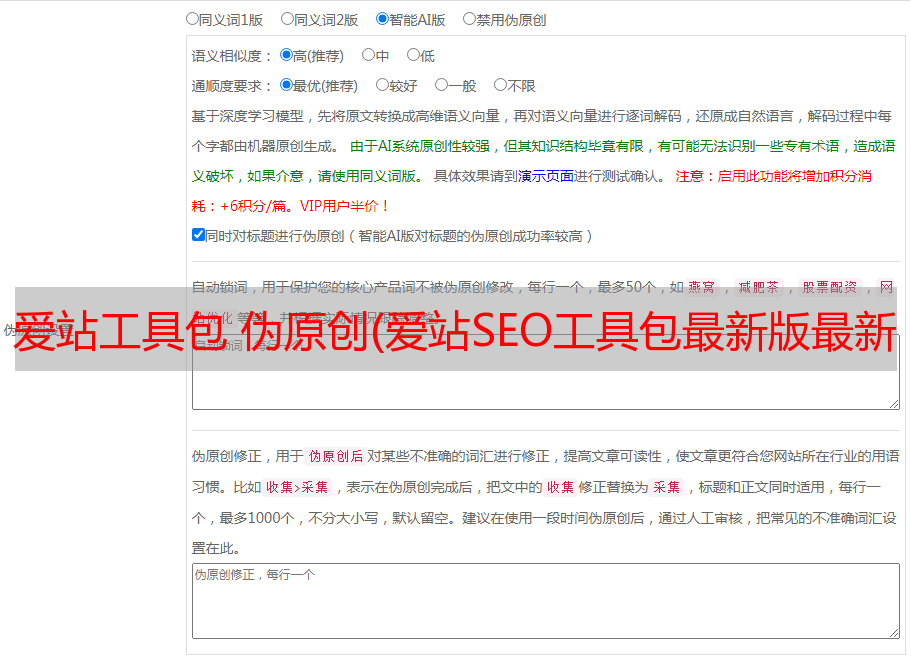The image size is (911, 658).
Task: Click the 收集>采集 example tag
Action: 297,487
